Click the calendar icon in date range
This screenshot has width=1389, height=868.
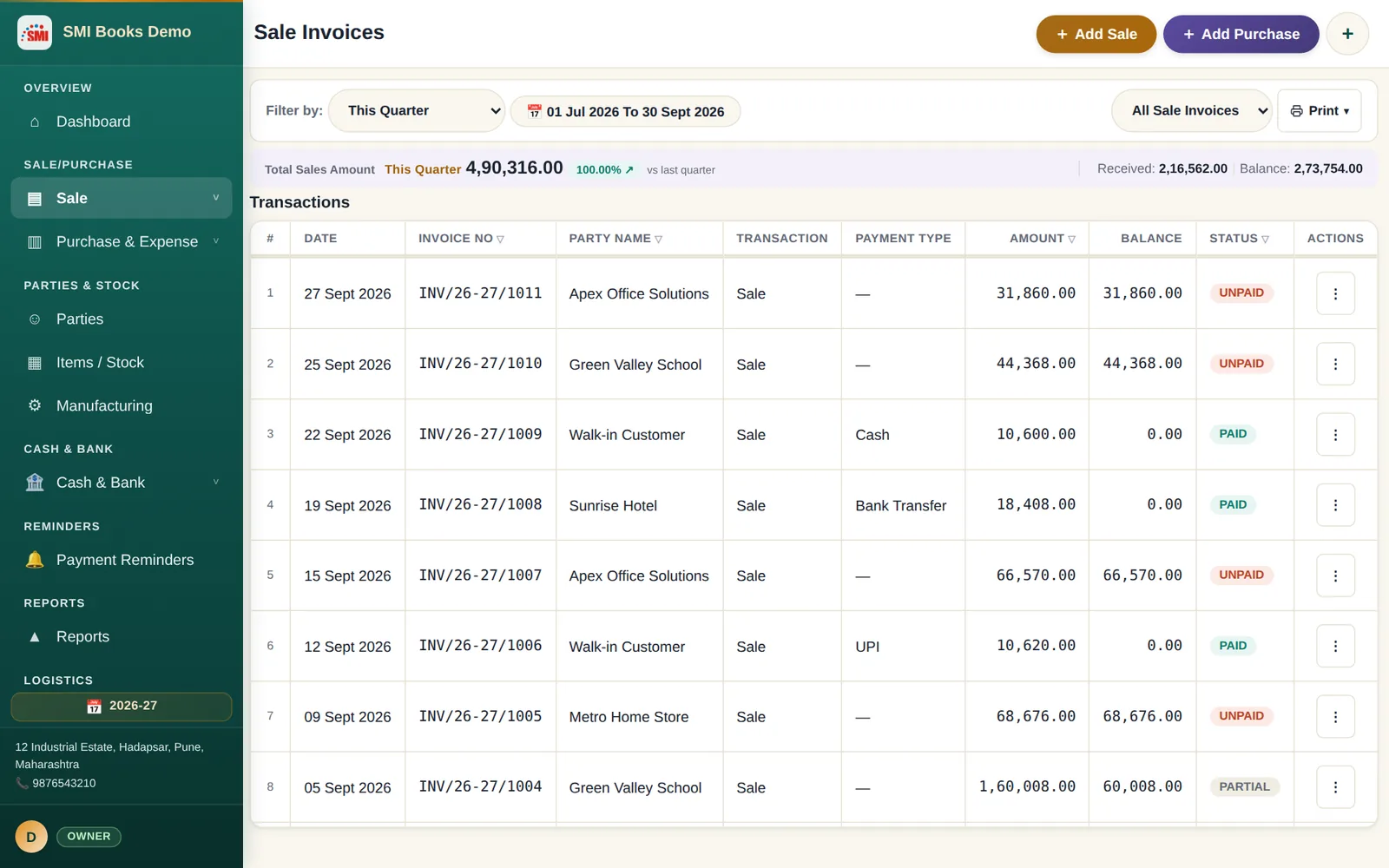pos(535,111)
